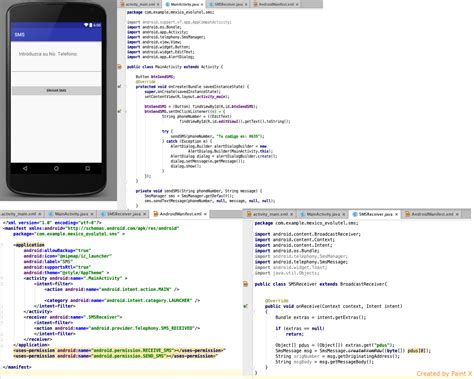This screenshot has width=474, height=379.
Task: Click the android.intent.category.LAUNCHER line
Action: coord(122,300)
